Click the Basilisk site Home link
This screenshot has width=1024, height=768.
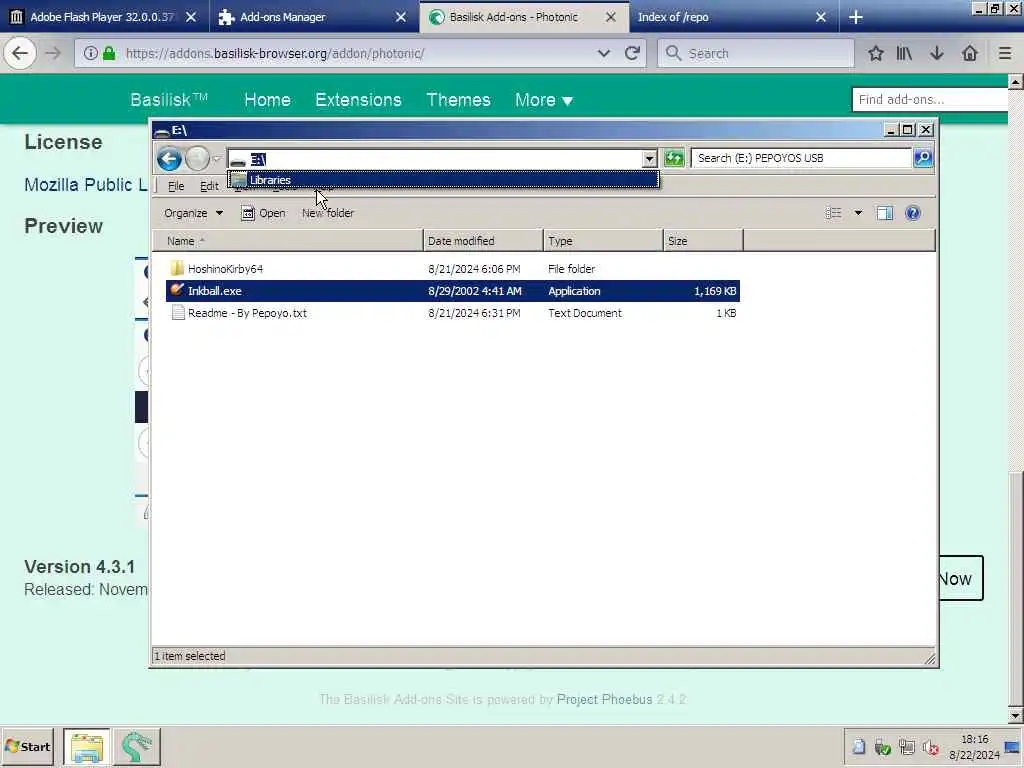267,100
